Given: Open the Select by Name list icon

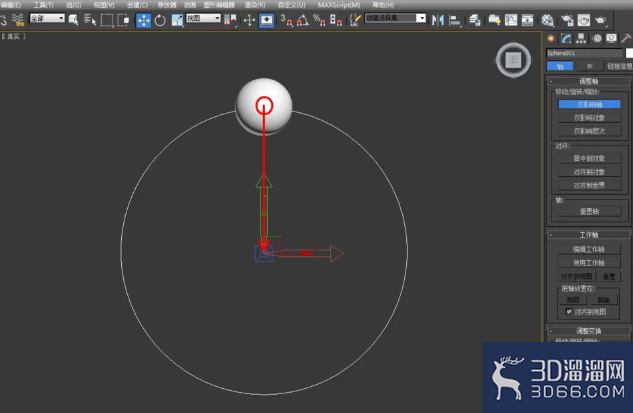Looking at the screenshot, I should point(90,20).
